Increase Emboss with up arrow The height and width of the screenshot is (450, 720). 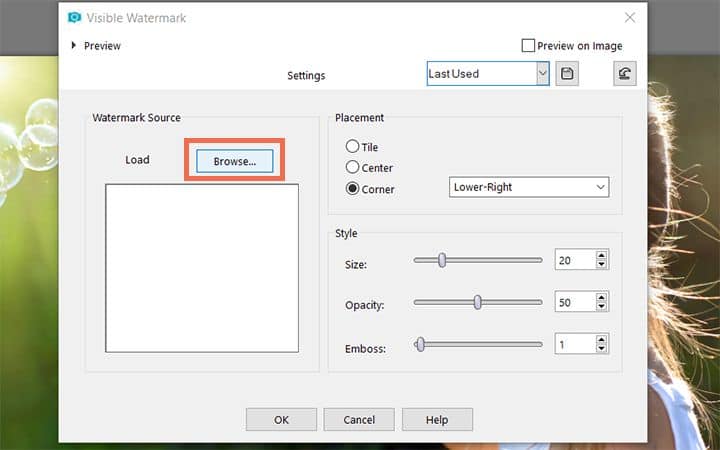point(601,339)
